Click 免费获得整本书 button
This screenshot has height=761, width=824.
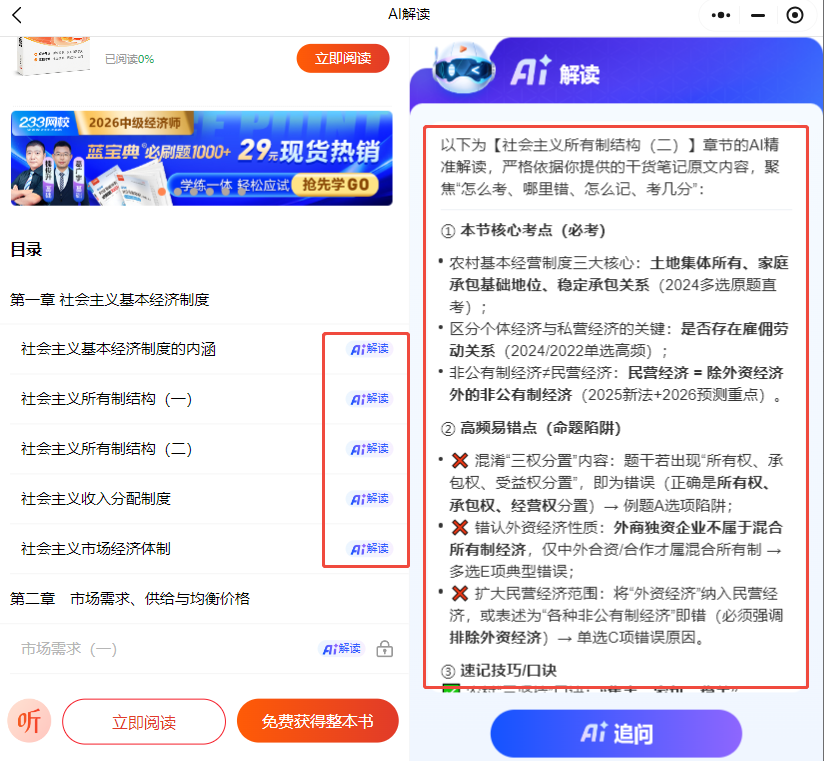(x=317, y=721)
